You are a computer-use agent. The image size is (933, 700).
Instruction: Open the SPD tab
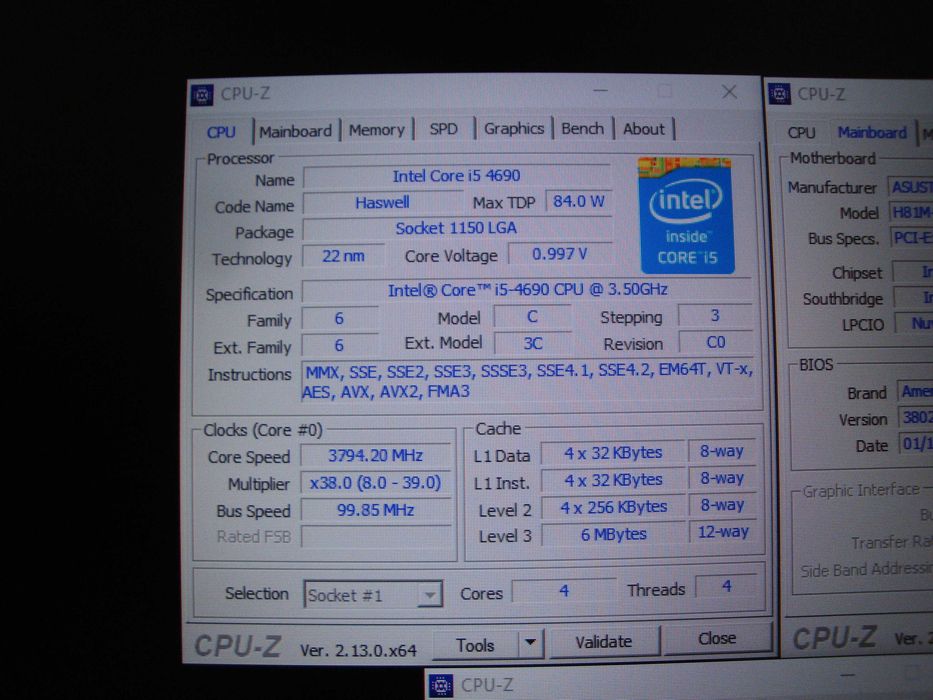click(443, 129)
